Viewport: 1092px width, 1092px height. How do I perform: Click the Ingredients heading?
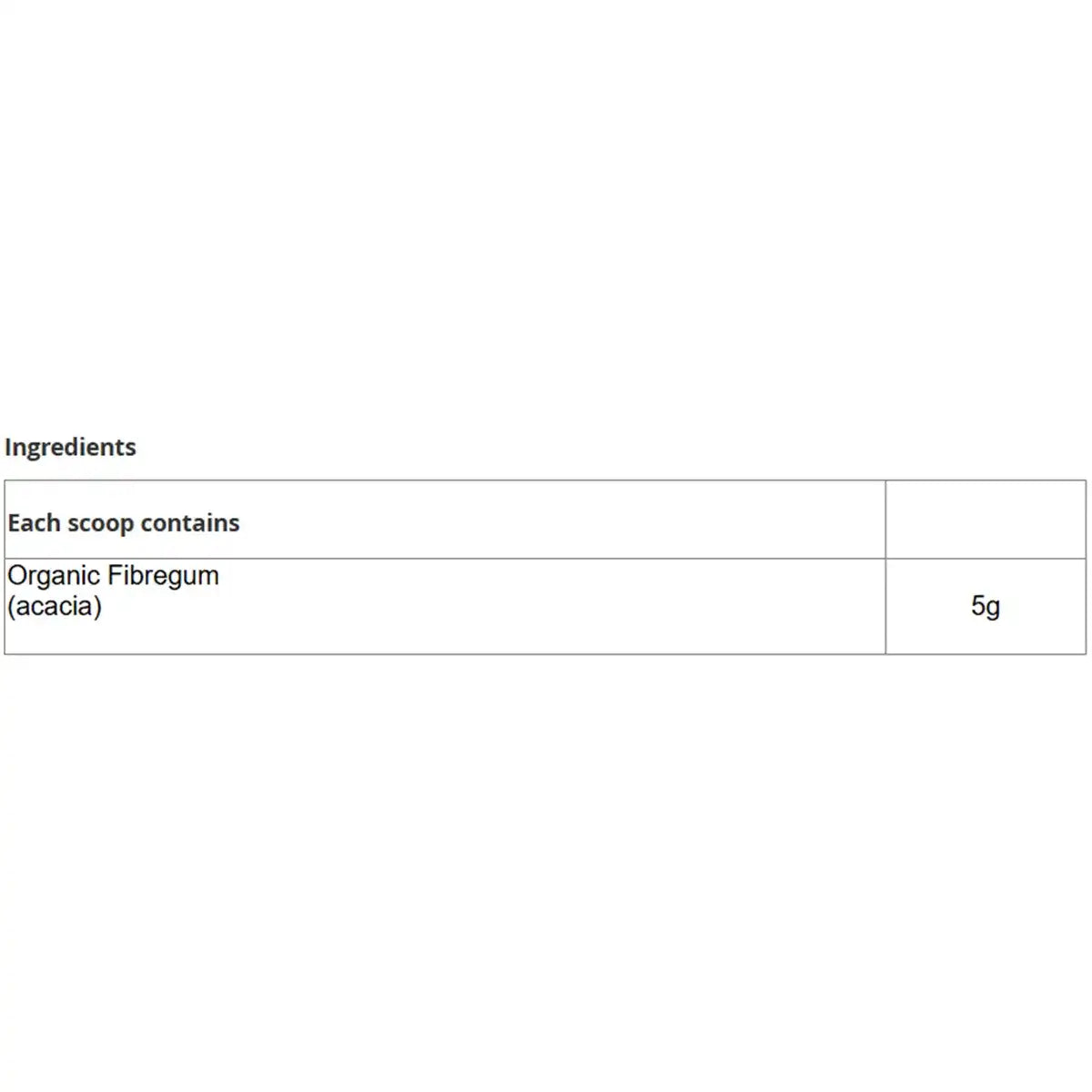70,447
